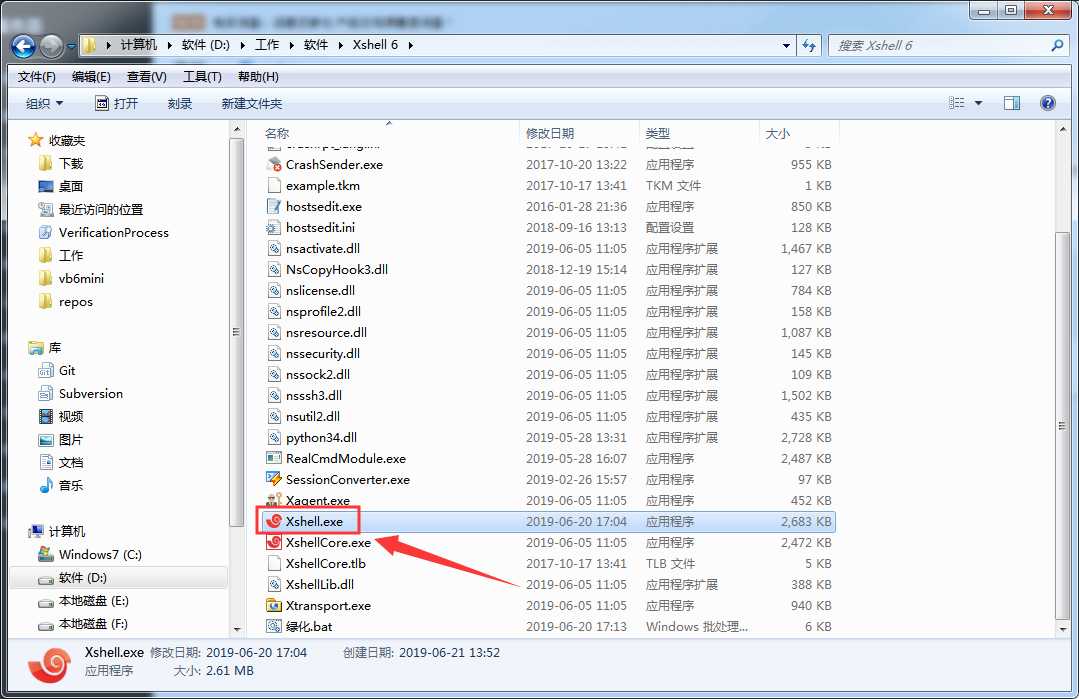Image resolution: width=1079 pixels, height=699 pixels.
Task: Select the Xtransport.exe icon
Action: tap(274, 605)
